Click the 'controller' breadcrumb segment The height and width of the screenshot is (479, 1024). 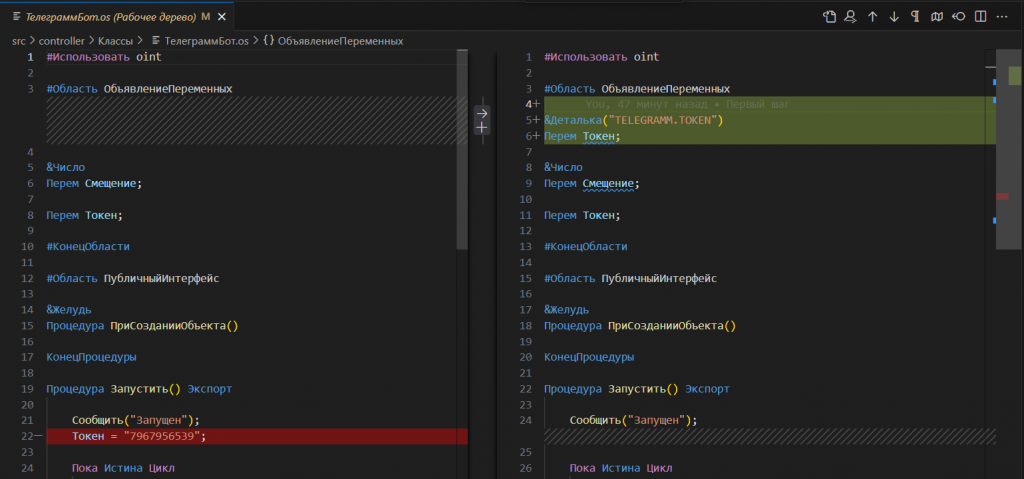coord(62,41)
